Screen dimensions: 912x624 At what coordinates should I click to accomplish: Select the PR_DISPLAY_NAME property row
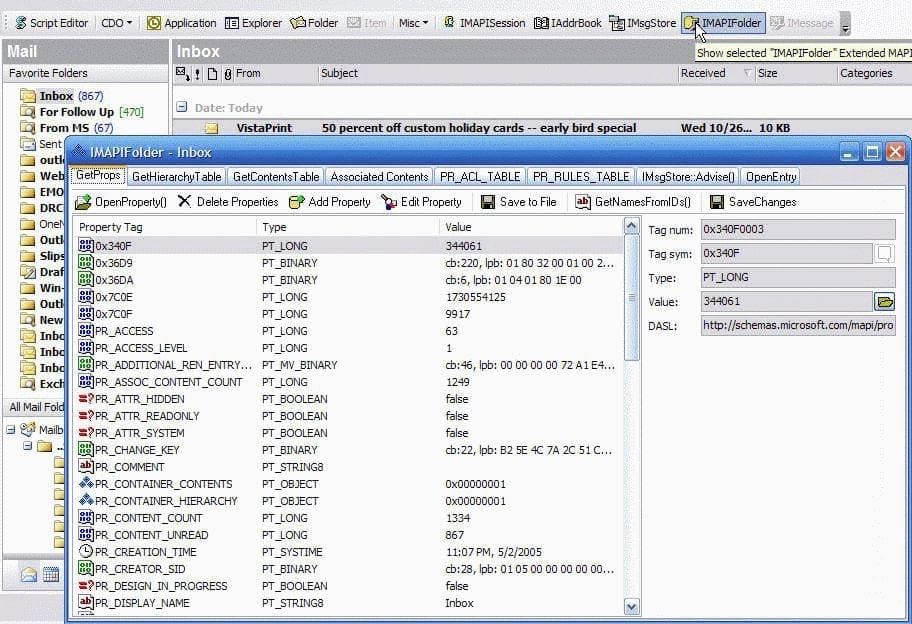click(x=349, y=602)
